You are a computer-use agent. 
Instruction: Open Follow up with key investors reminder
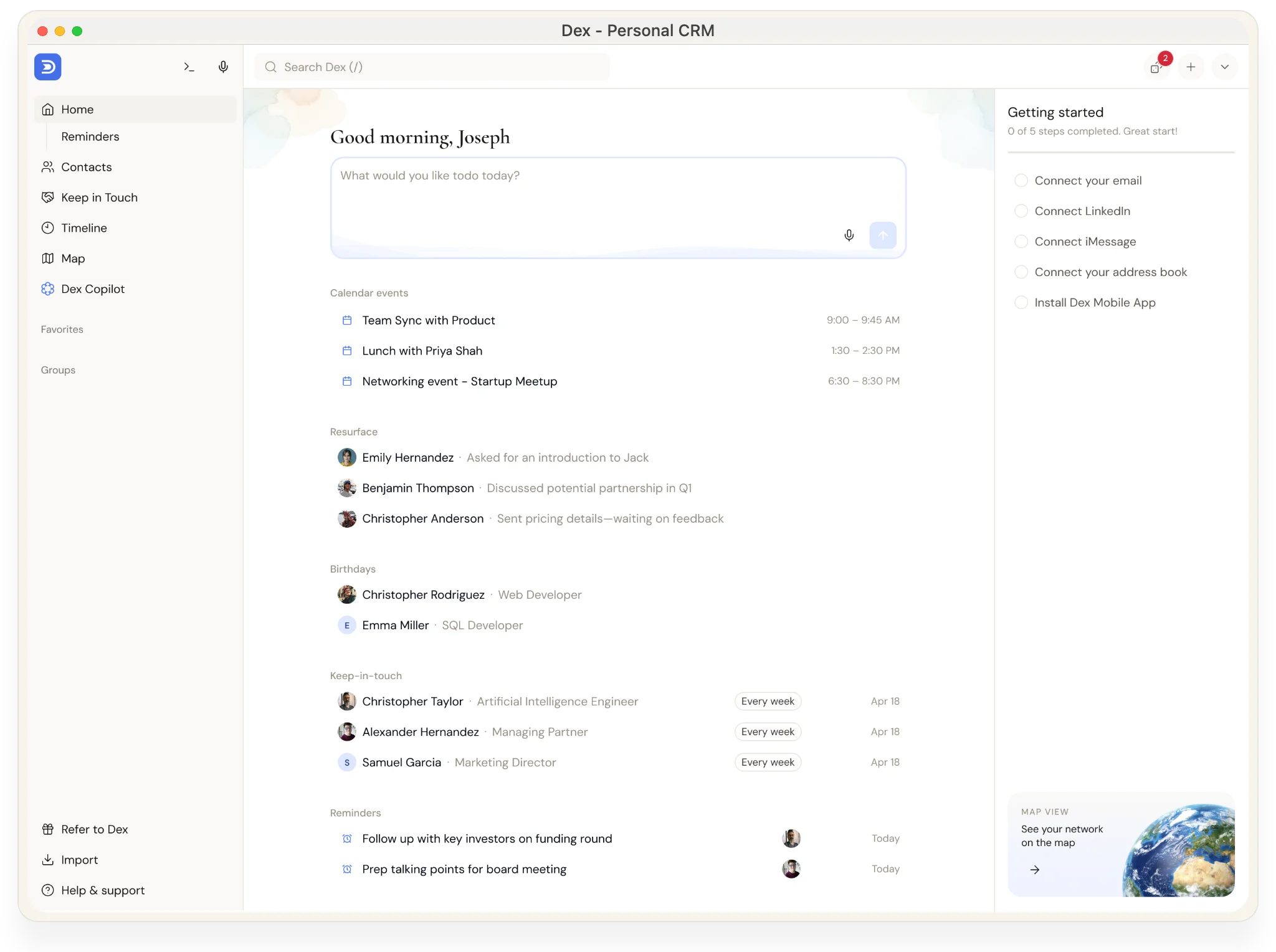tap(618, 839)
